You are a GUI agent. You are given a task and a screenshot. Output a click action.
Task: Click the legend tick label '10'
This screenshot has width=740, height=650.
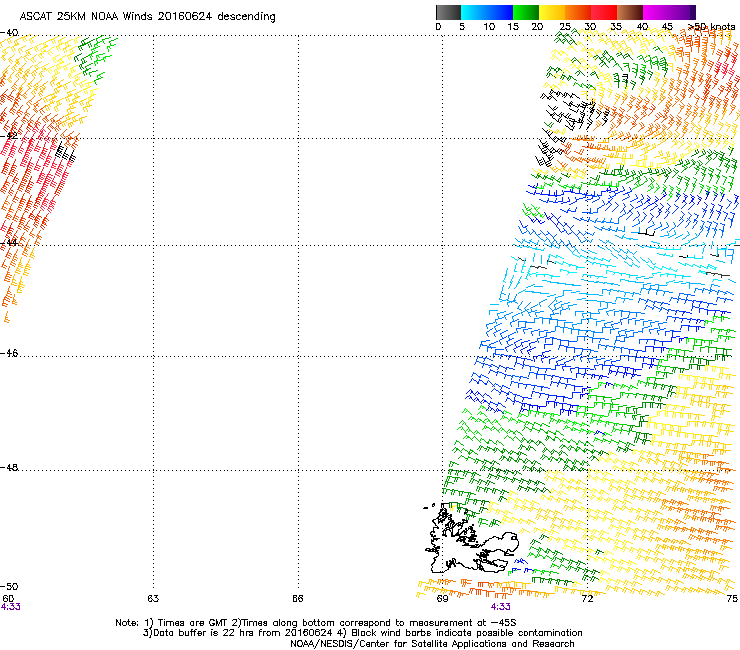point(489,27)
